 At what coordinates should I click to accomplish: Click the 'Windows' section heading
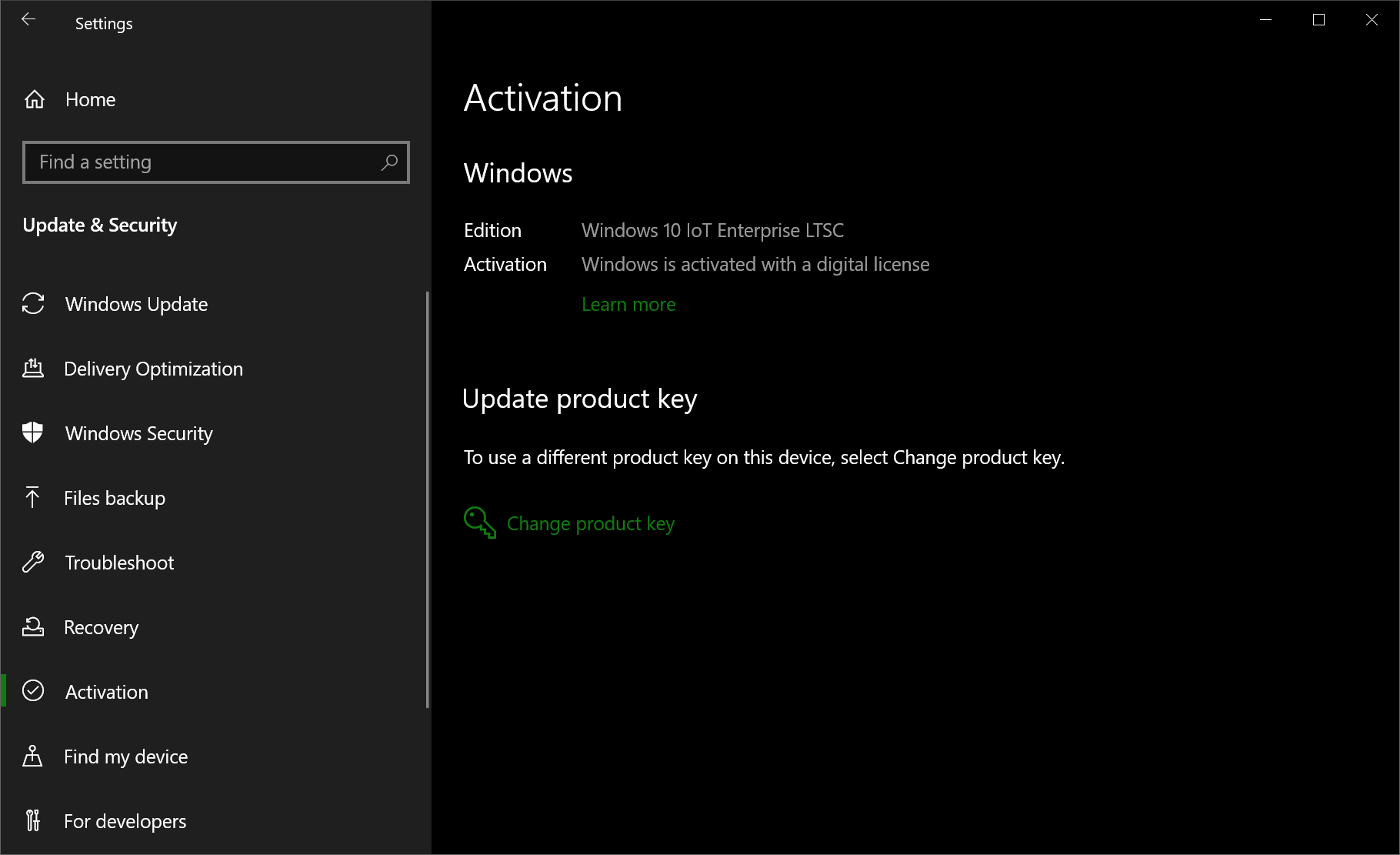518,173
